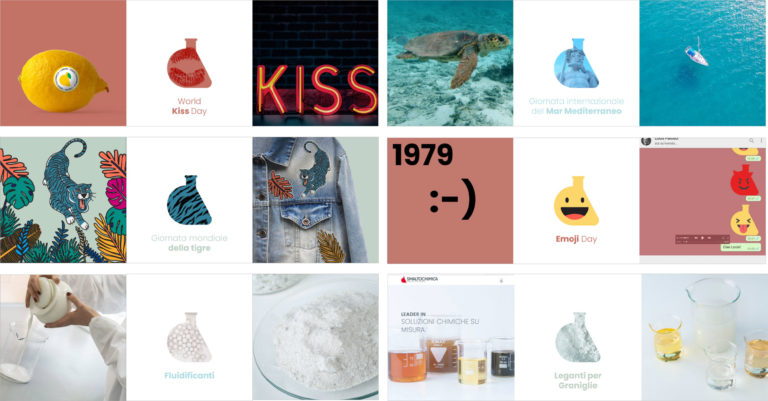Open the neon KISS sign image
Viewport: 768px width, 401px height.
pyautogui.click(x=315, y=63)
